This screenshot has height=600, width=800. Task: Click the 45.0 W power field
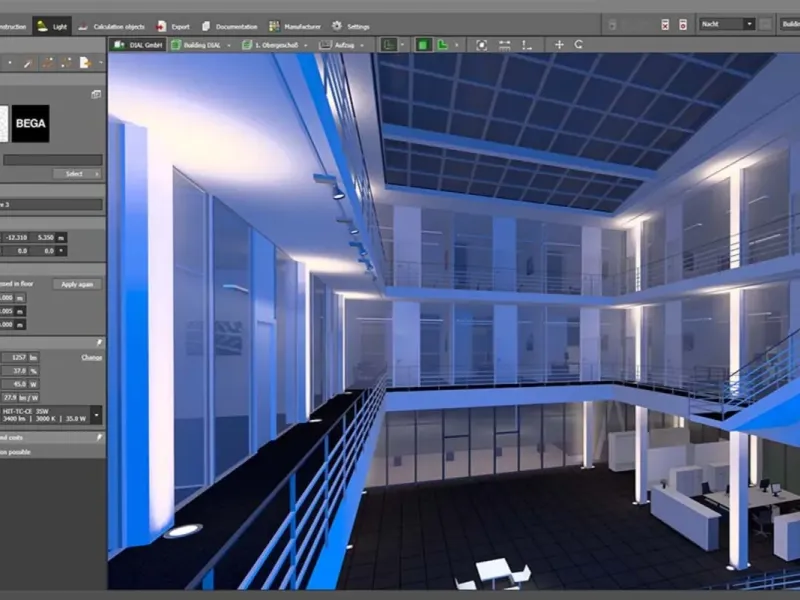click(x=19, y=384)
